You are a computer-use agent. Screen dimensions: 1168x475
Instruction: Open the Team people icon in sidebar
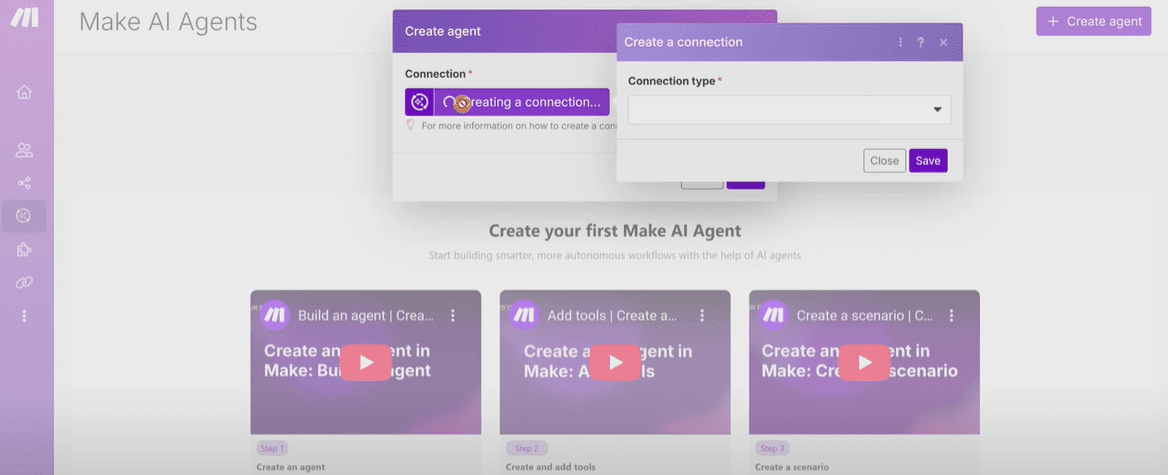[24, 150]
